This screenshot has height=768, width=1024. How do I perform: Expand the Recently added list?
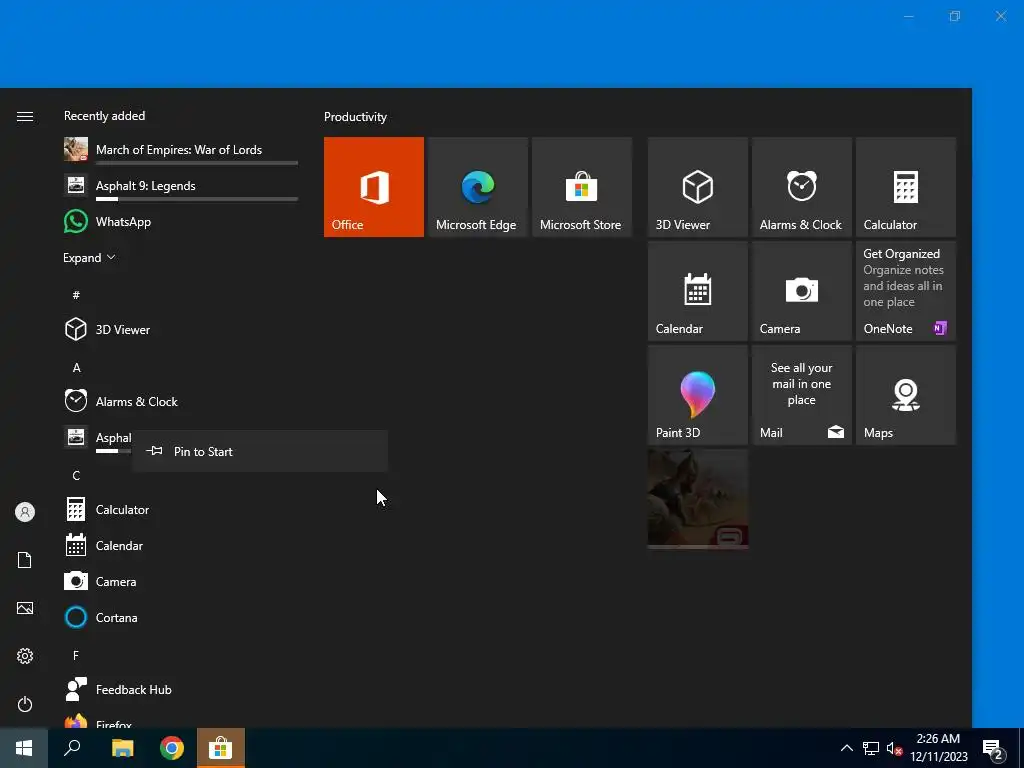coord(89,258)
